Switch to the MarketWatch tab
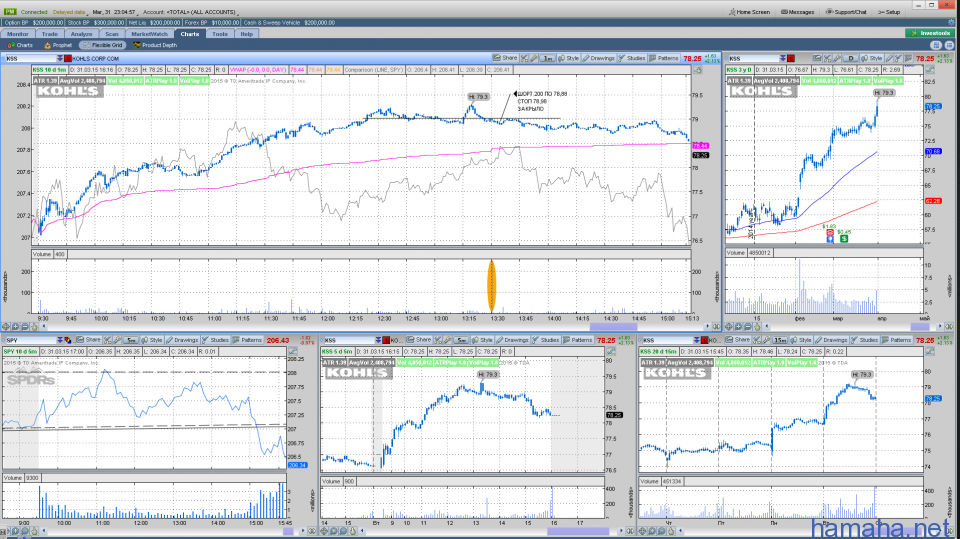Viewport: 960px width, 539px height. pos(149,34)
